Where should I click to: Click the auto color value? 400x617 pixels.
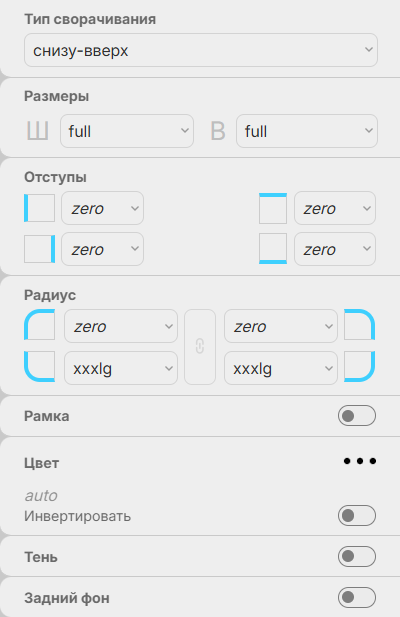click(41, 495)
